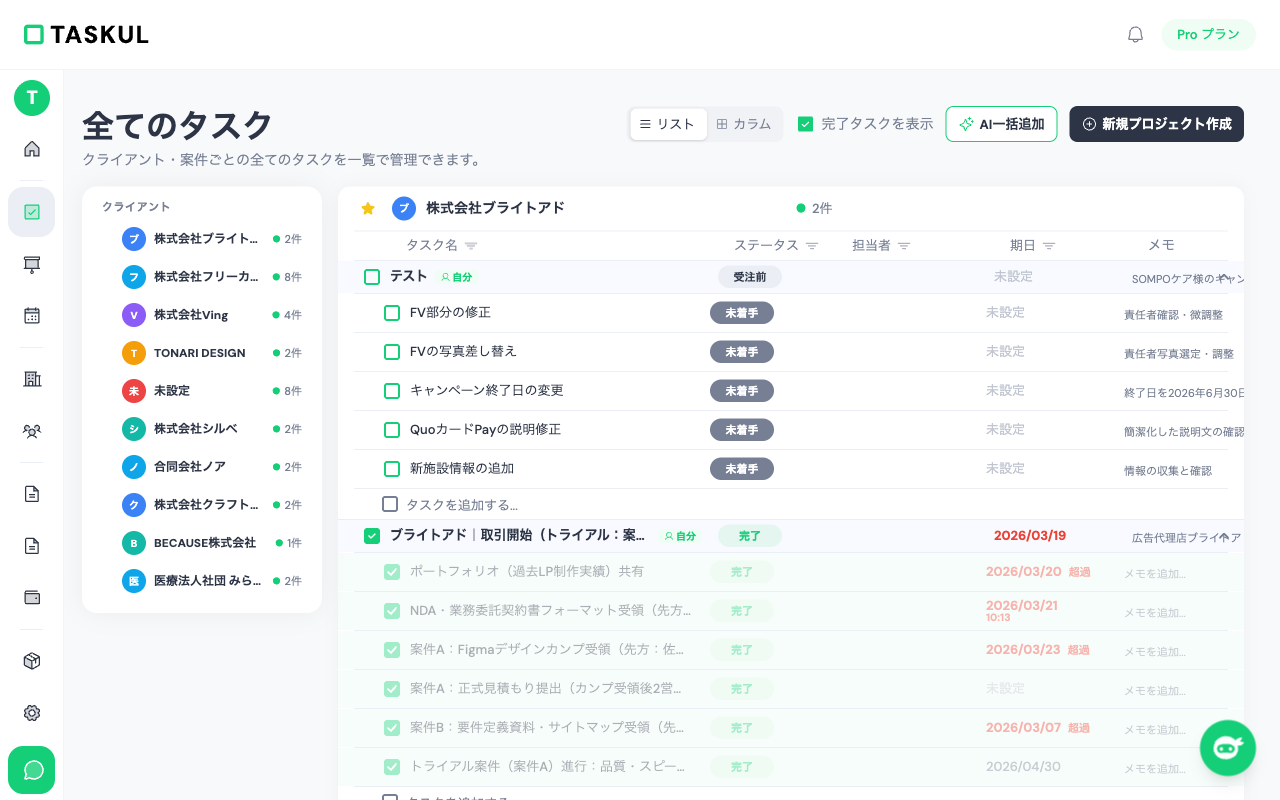The image size is (1280, 800).
Task: Click the TASKUL logo
Action: pyautogui.click(x=86, y=34)
